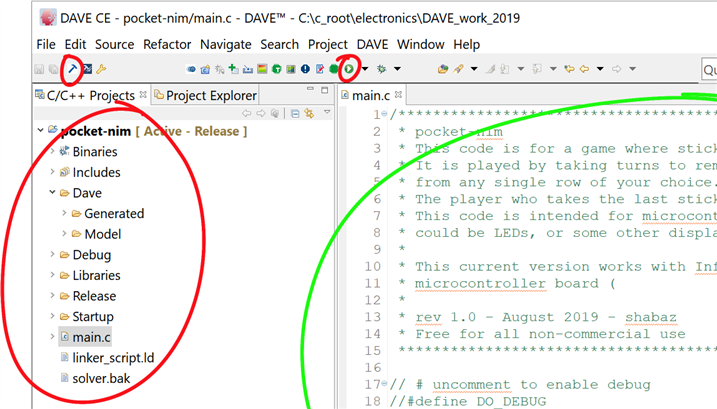This screenshot has width=717, height=409.
Task: Open the projects panel View Menu triangle
Action: pyautogui.click(x=327, y=112)
